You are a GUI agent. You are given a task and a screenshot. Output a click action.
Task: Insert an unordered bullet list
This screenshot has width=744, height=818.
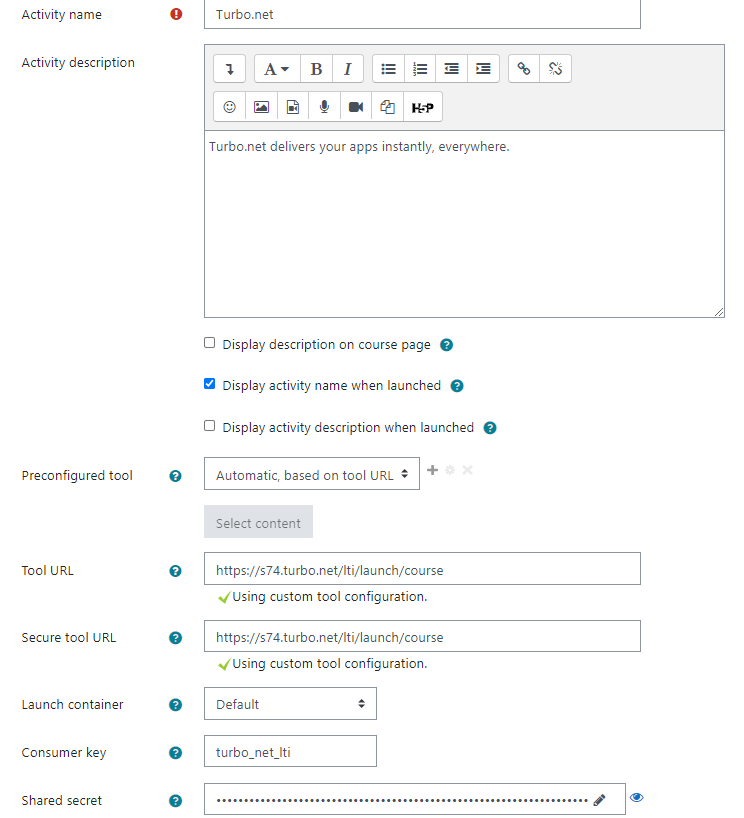click(388, 68)
